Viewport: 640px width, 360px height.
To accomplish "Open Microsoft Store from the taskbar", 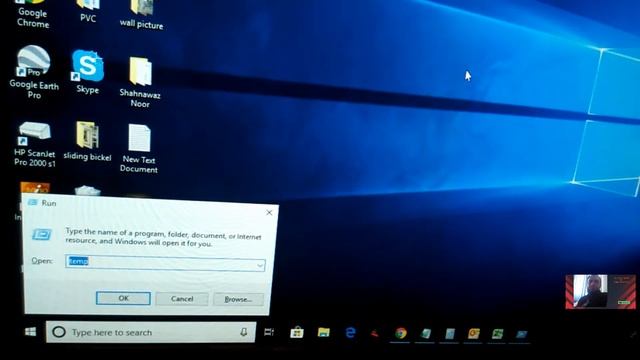I will pos(297,333).
